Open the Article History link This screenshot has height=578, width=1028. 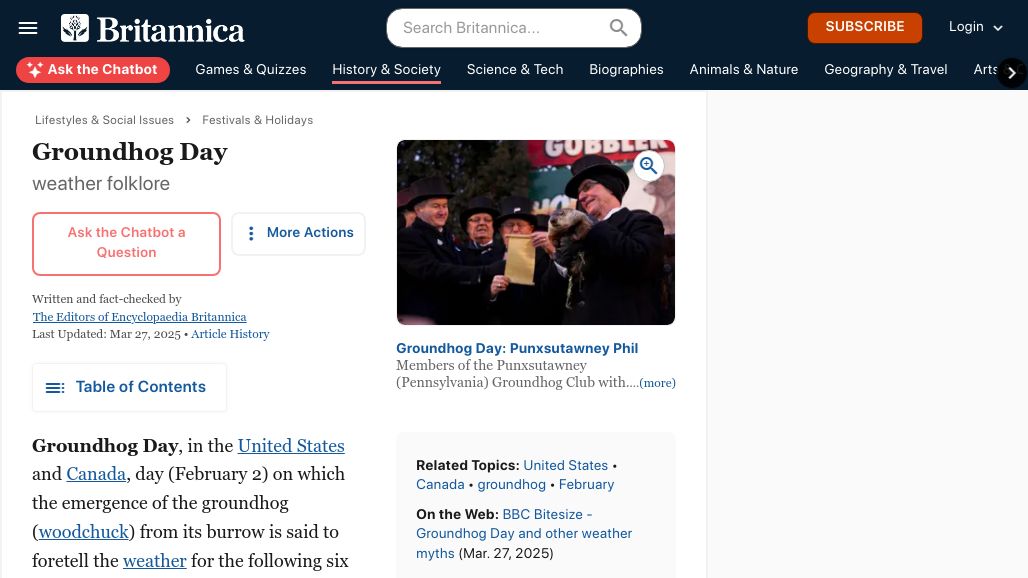point(230,334)
